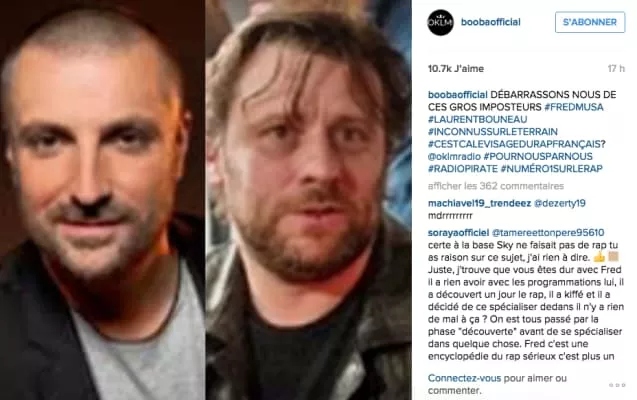Open commenter sorayaofficiel profile
The image size is (637, 400).
[x=458, y=233]
